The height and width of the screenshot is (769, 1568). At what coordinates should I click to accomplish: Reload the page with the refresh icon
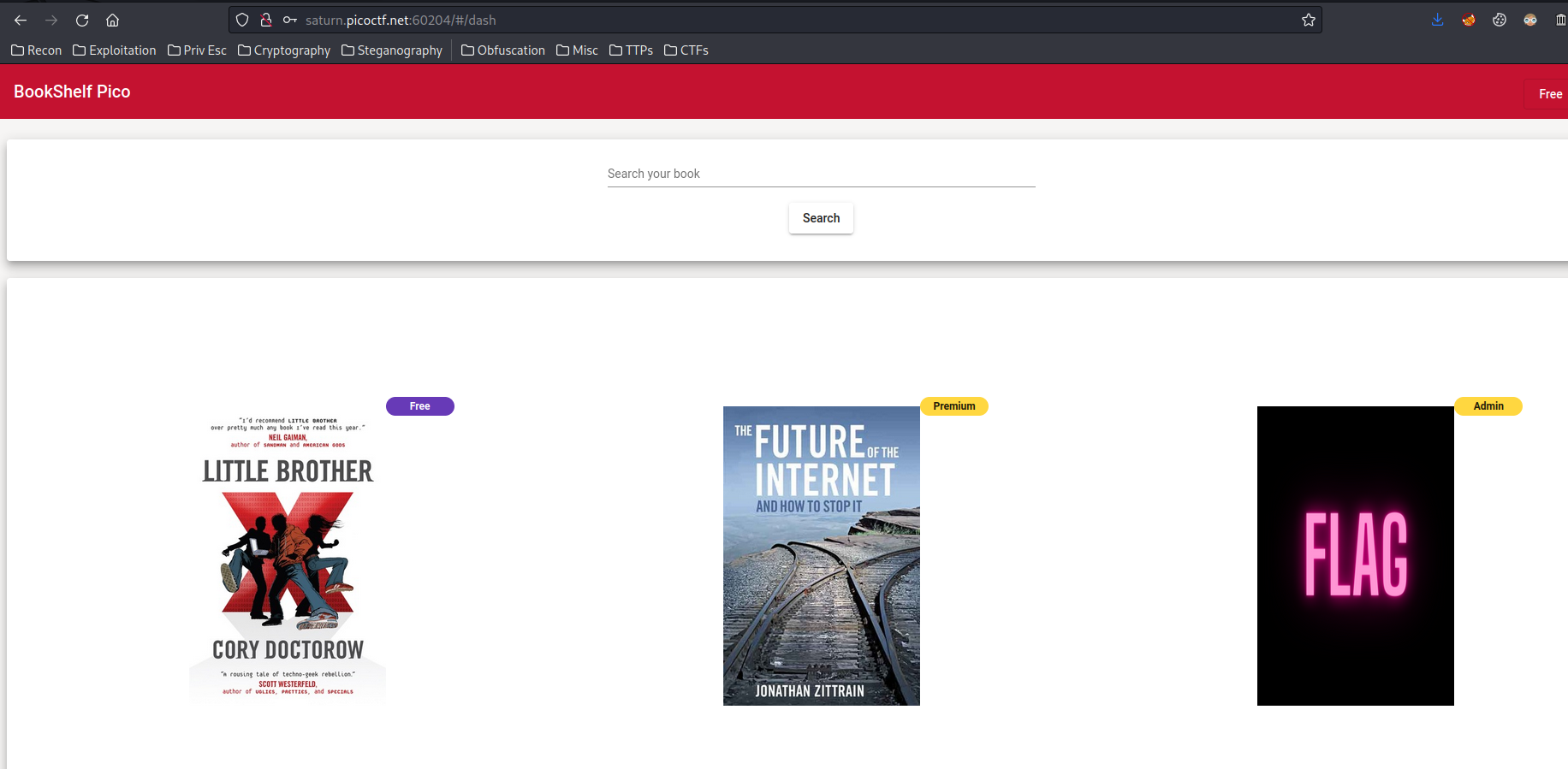[82, 20]
